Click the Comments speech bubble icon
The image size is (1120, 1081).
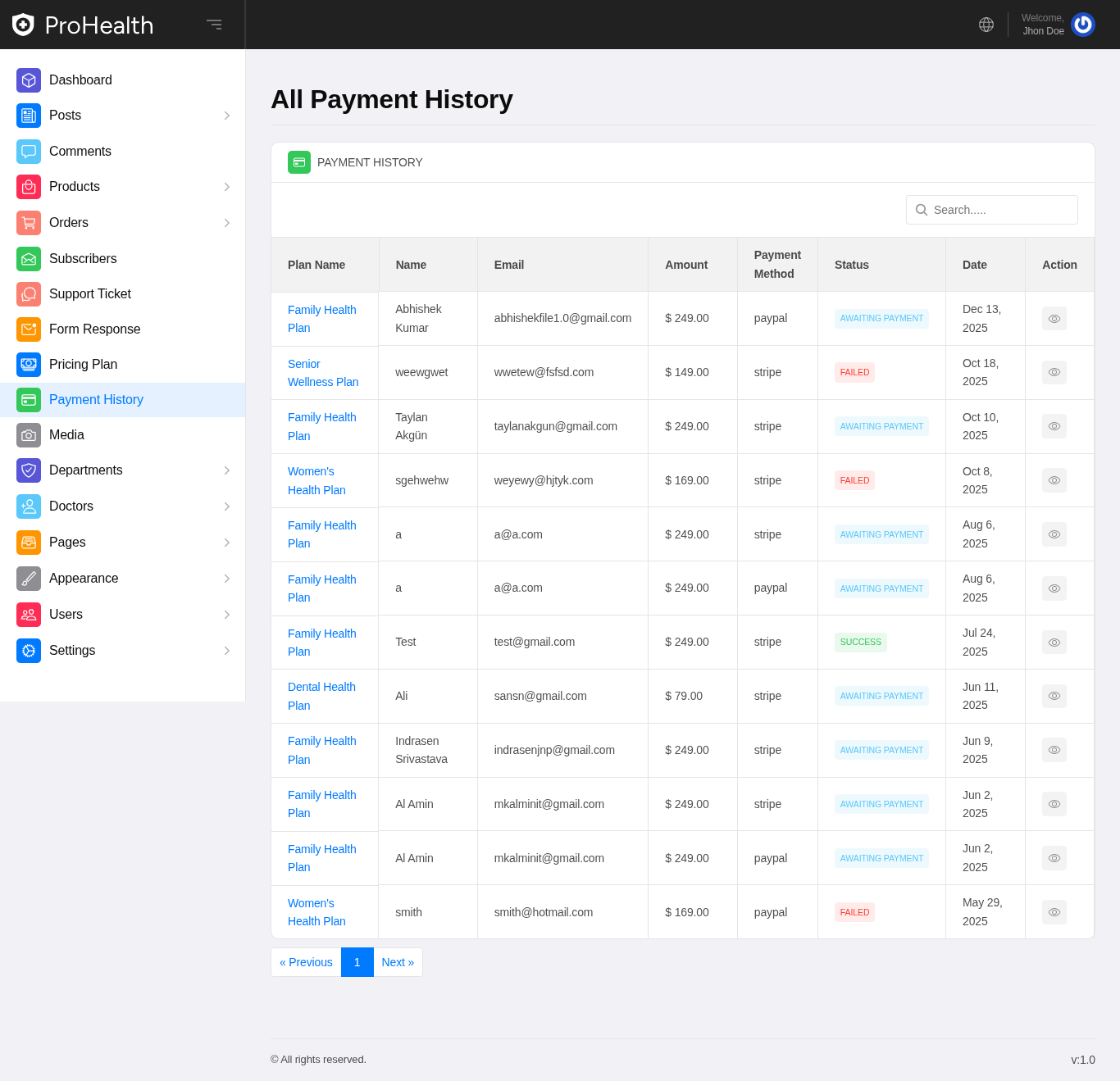pos(29,152)
